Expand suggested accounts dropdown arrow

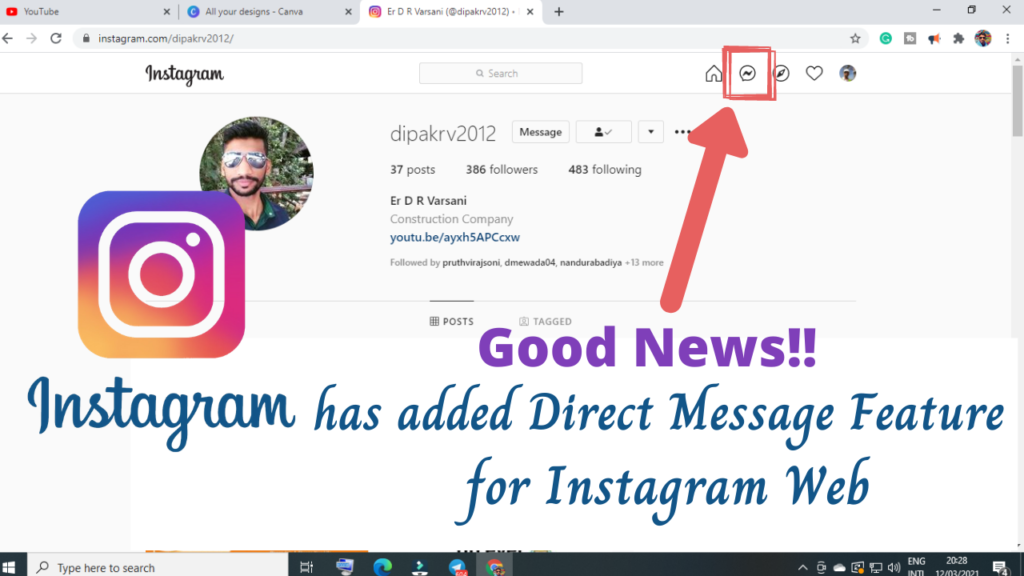(650, 132)
